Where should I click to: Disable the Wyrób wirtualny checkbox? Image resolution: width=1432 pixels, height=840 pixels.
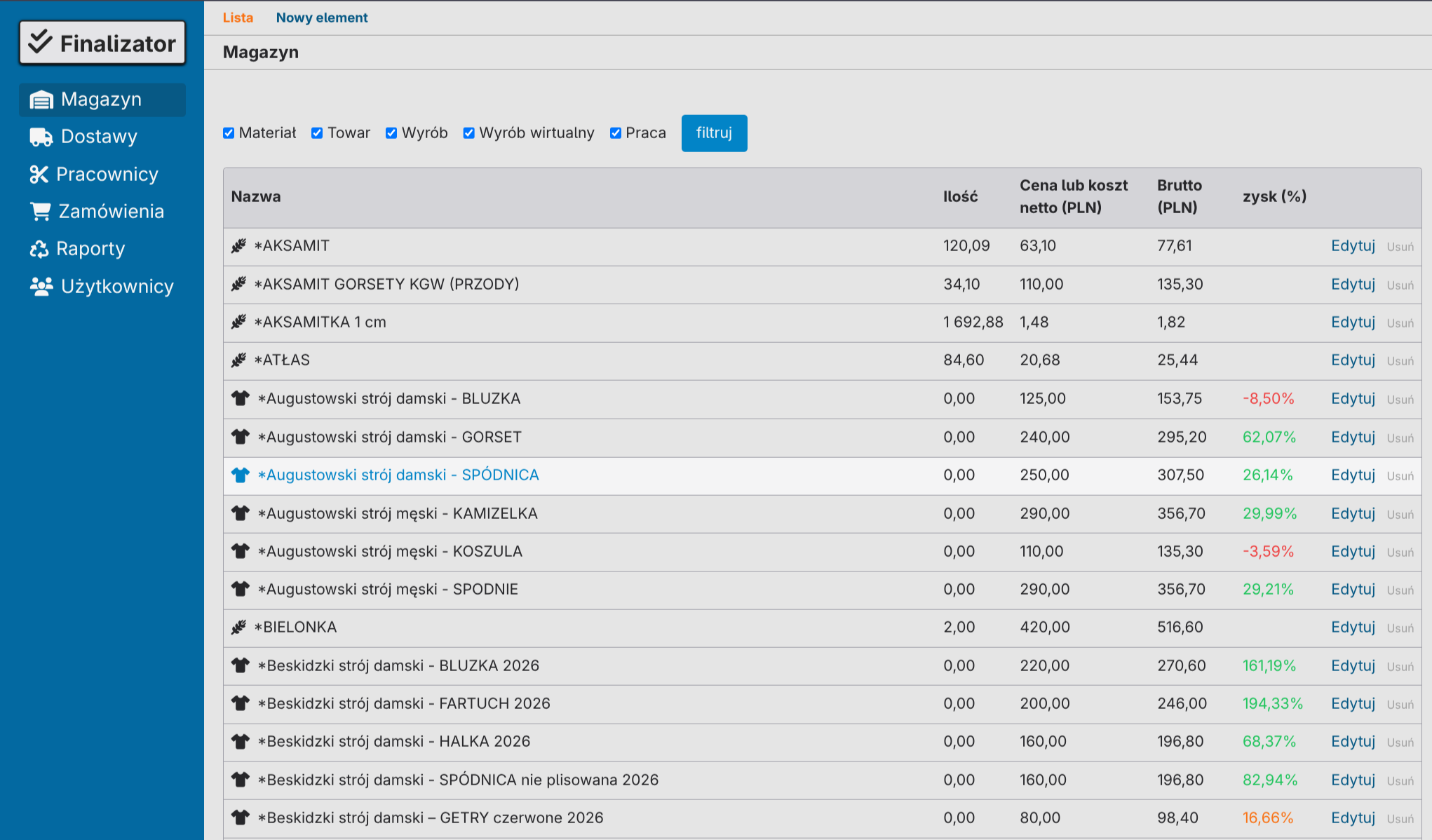pos(469,133)
